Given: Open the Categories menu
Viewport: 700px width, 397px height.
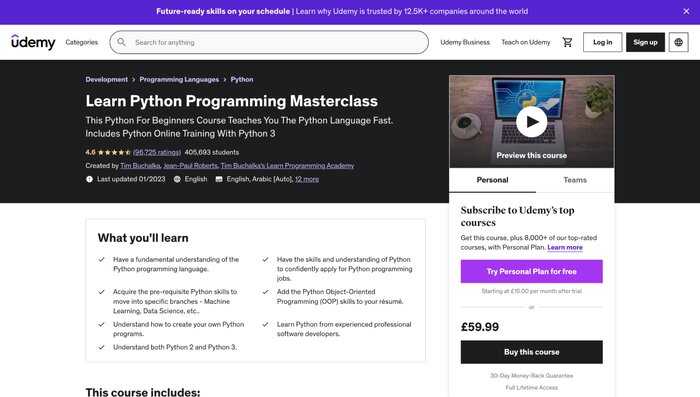Looking at the screenshot, I should point(82,42).
